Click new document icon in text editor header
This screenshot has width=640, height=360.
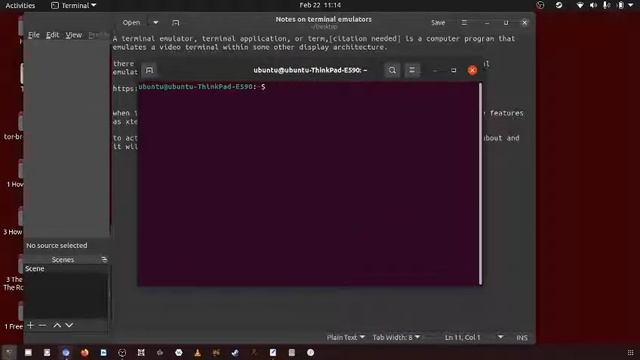click(176, 23)
